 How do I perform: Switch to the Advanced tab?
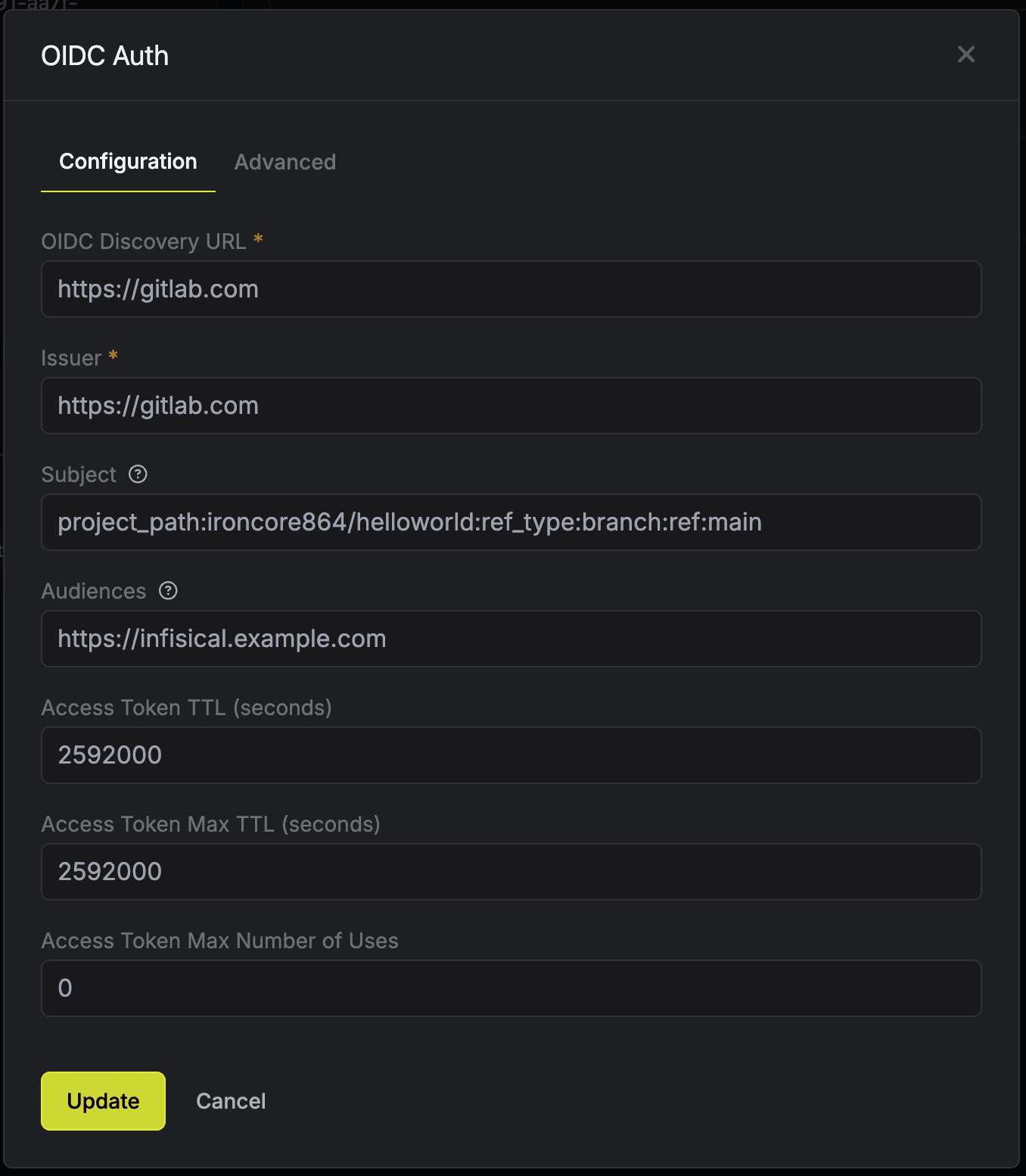pyautogui.click(x=284, y=162)
